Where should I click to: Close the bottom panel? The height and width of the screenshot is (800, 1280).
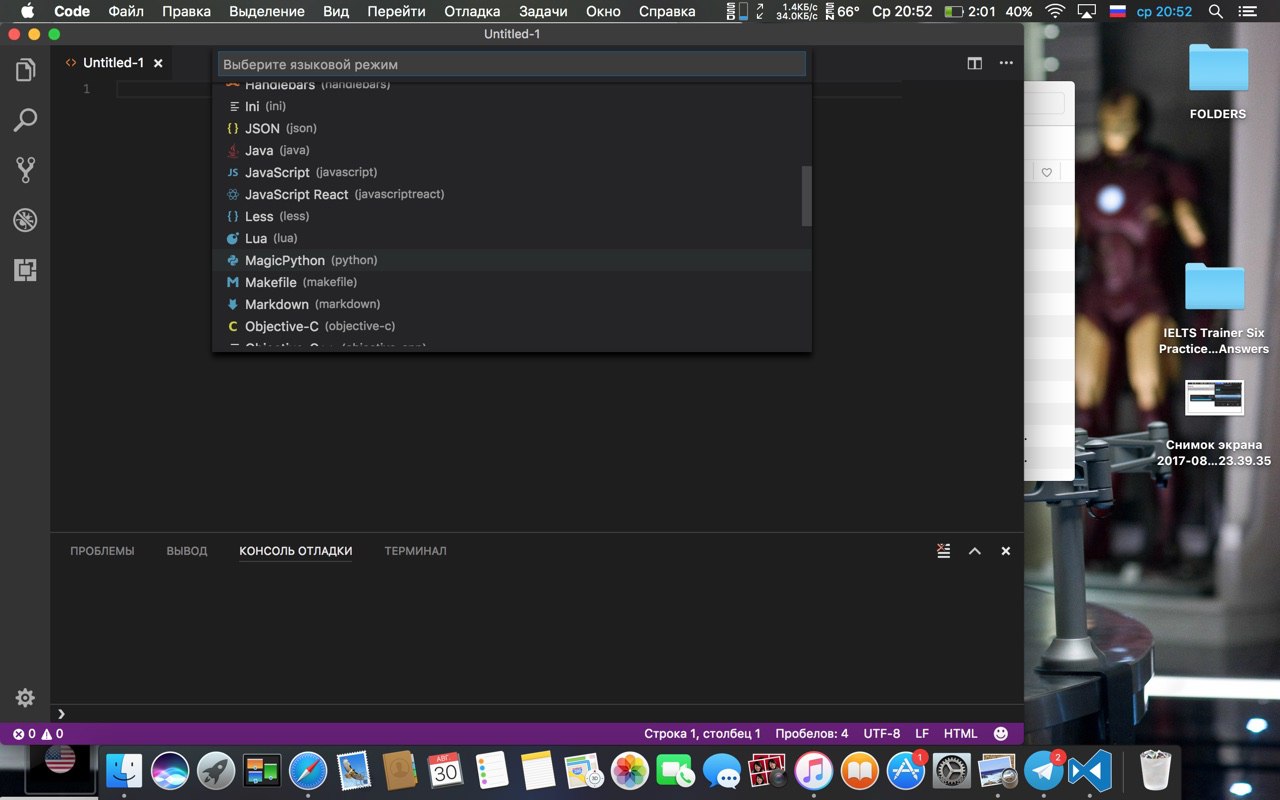1006,551
